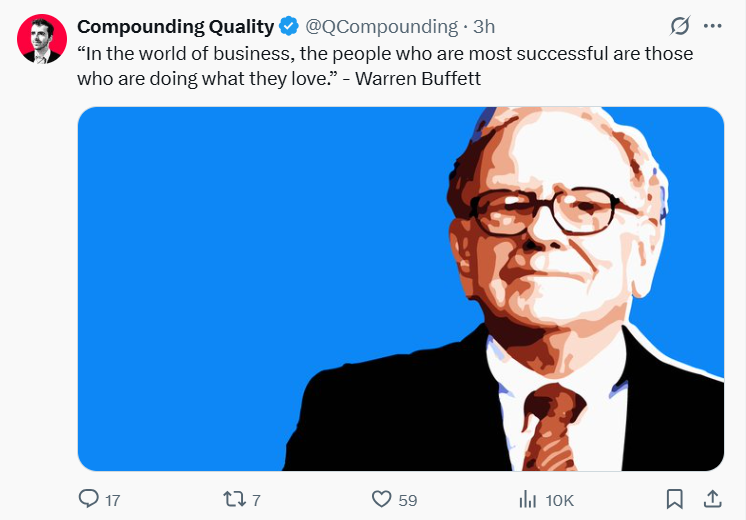Click the like count 59

point(408,500)
